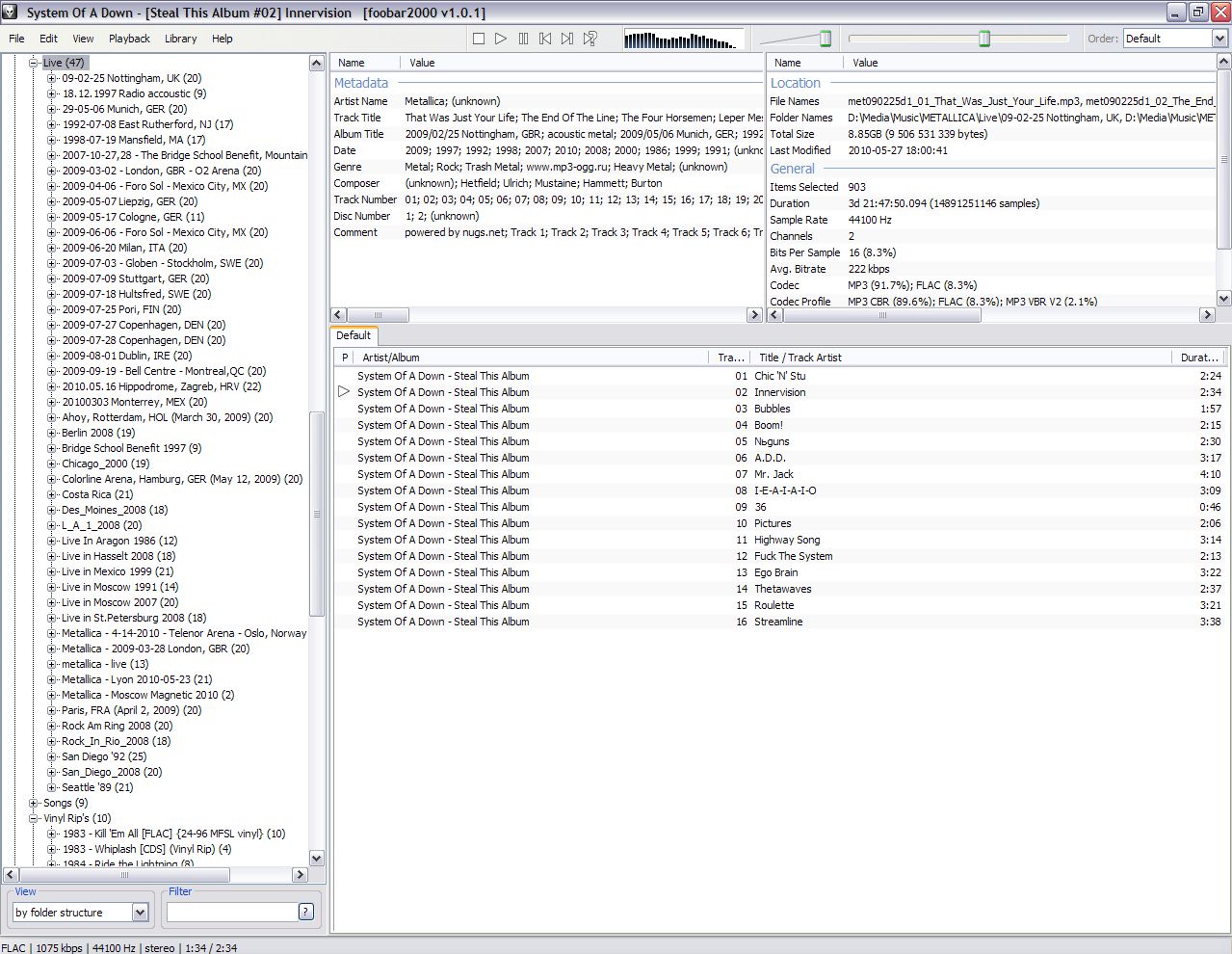
Task: Open the Library menu
Action: 180,39
